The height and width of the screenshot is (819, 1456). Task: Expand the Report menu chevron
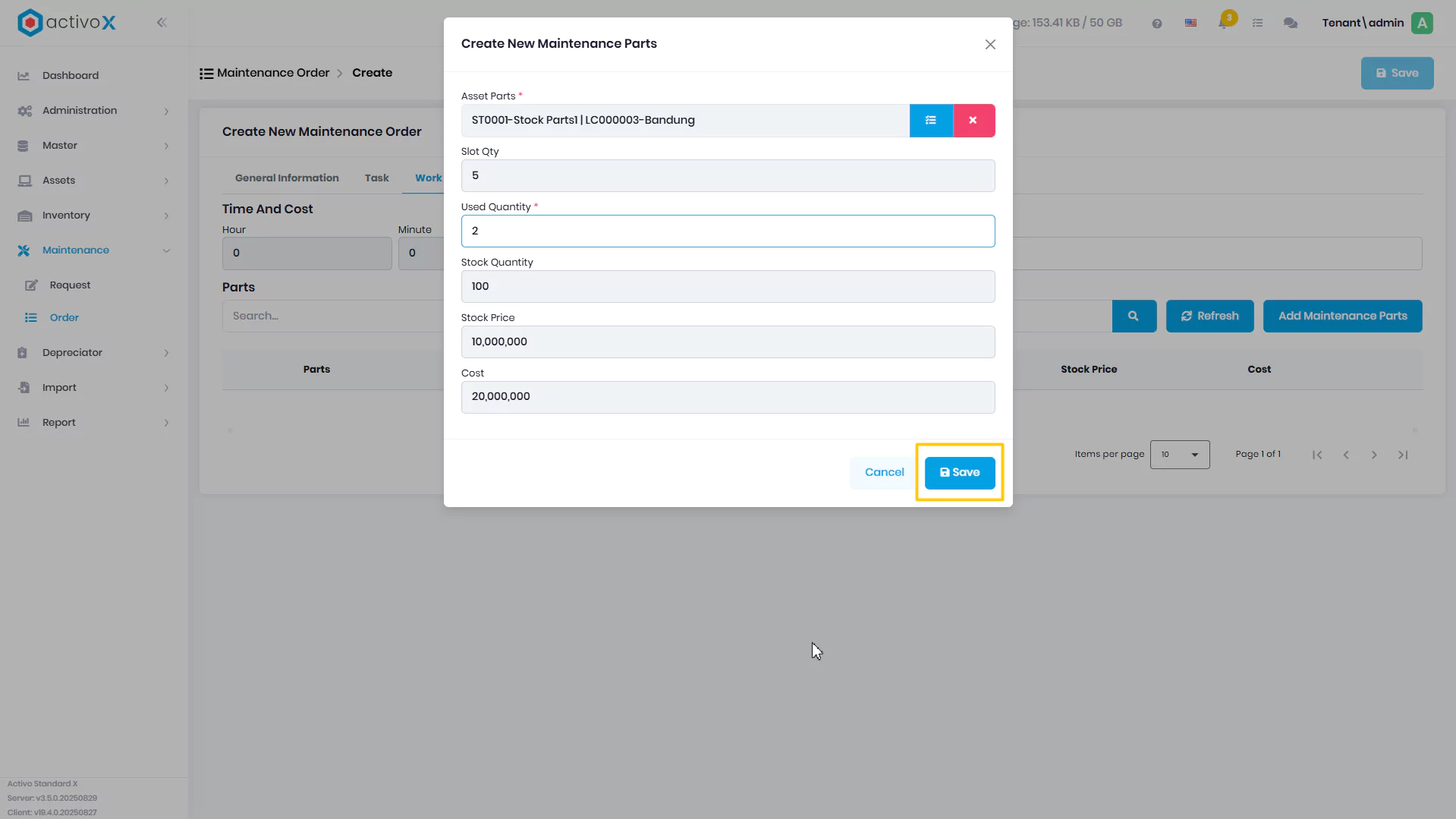pyautogui.click(x=166, y=423)
